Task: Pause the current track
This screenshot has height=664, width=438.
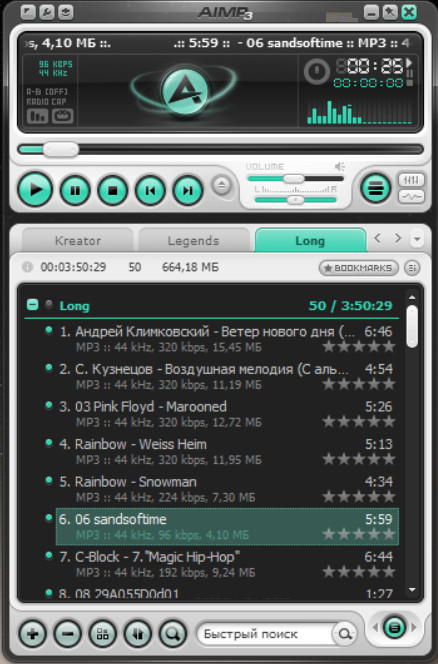Action: click(75, 191)
